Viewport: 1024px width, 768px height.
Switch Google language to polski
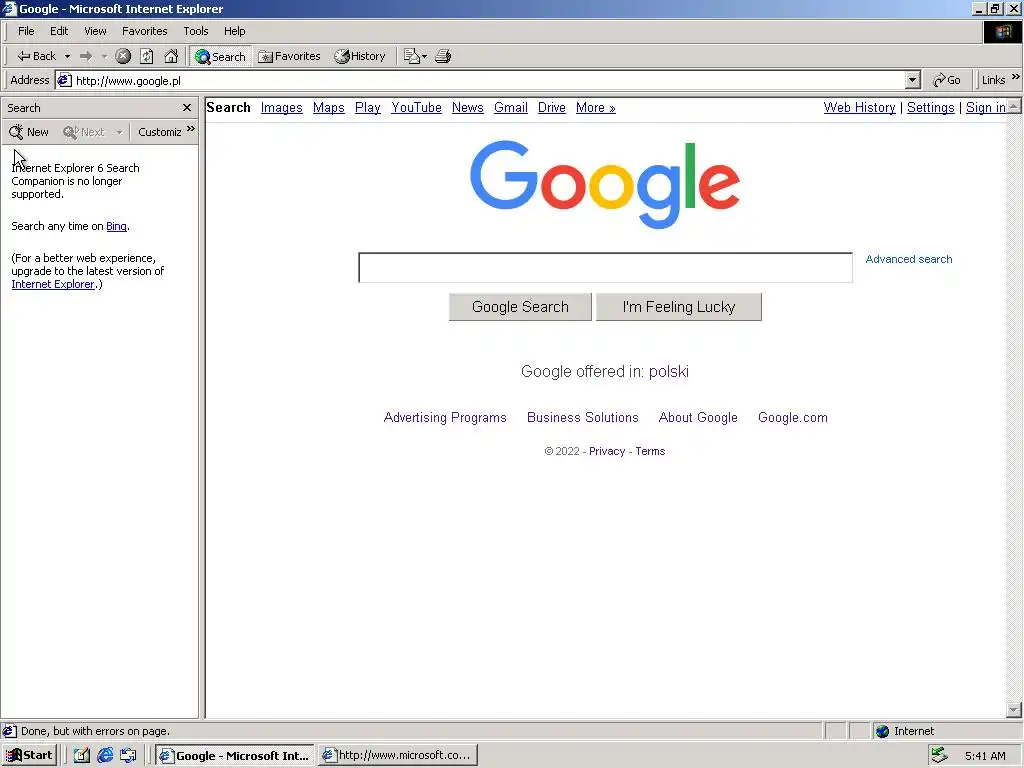pyautogui.click(x=669, y=372)
